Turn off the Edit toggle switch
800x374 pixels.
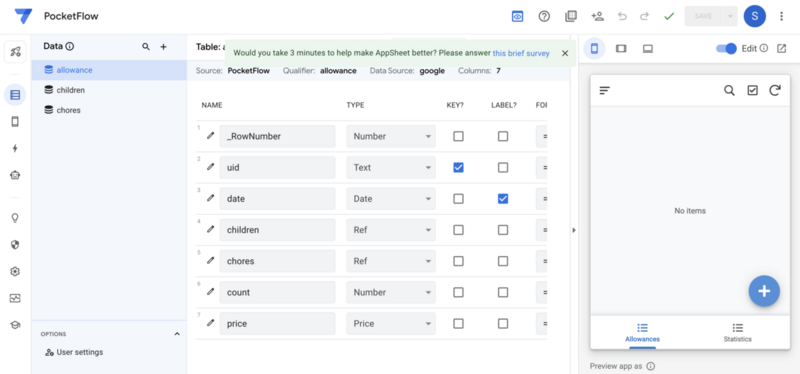(x=727, y=48)
